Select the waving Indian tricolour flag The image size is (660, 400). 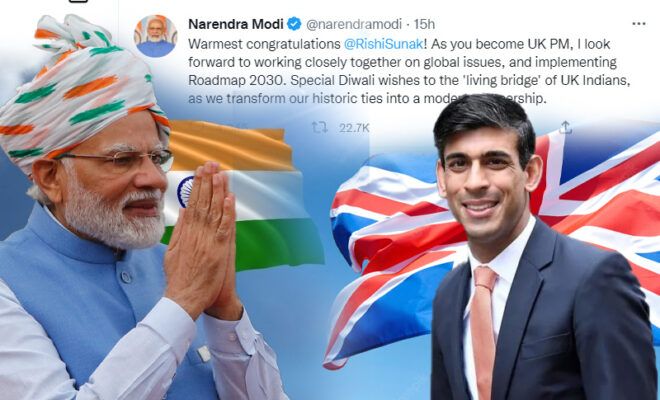[244, 196]
